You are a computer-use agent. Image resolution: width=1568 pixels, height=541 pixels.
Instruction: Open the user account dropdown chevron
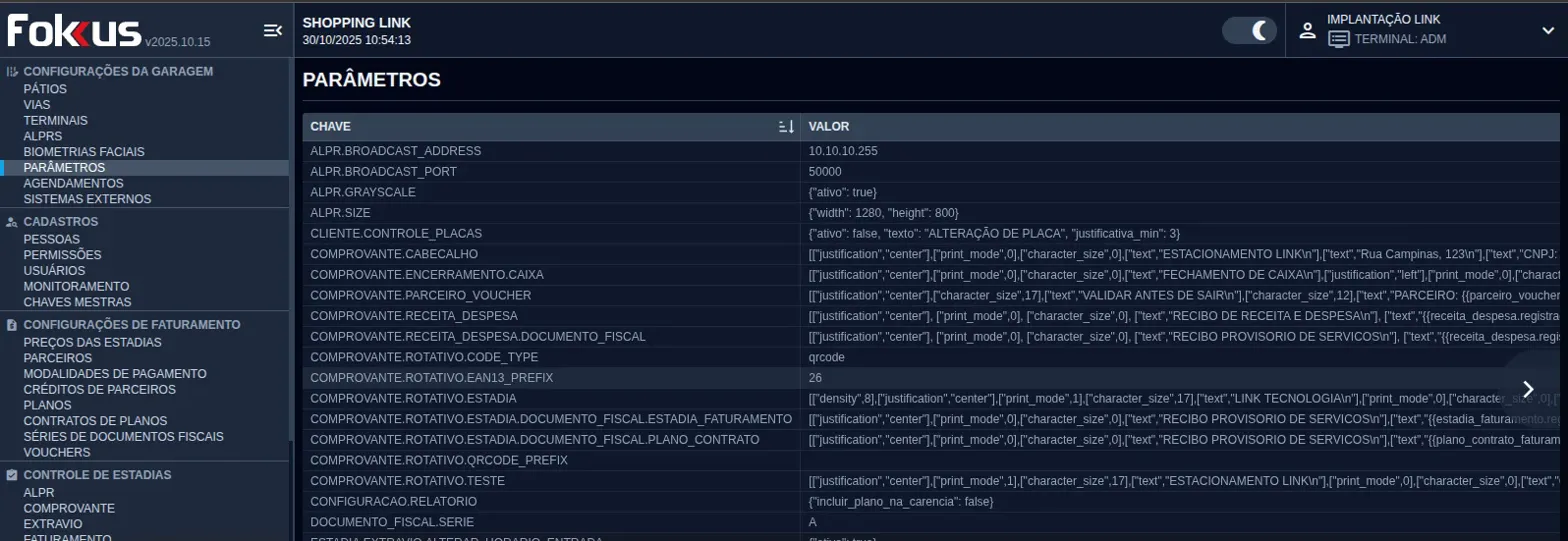[x=1548, y=31]
